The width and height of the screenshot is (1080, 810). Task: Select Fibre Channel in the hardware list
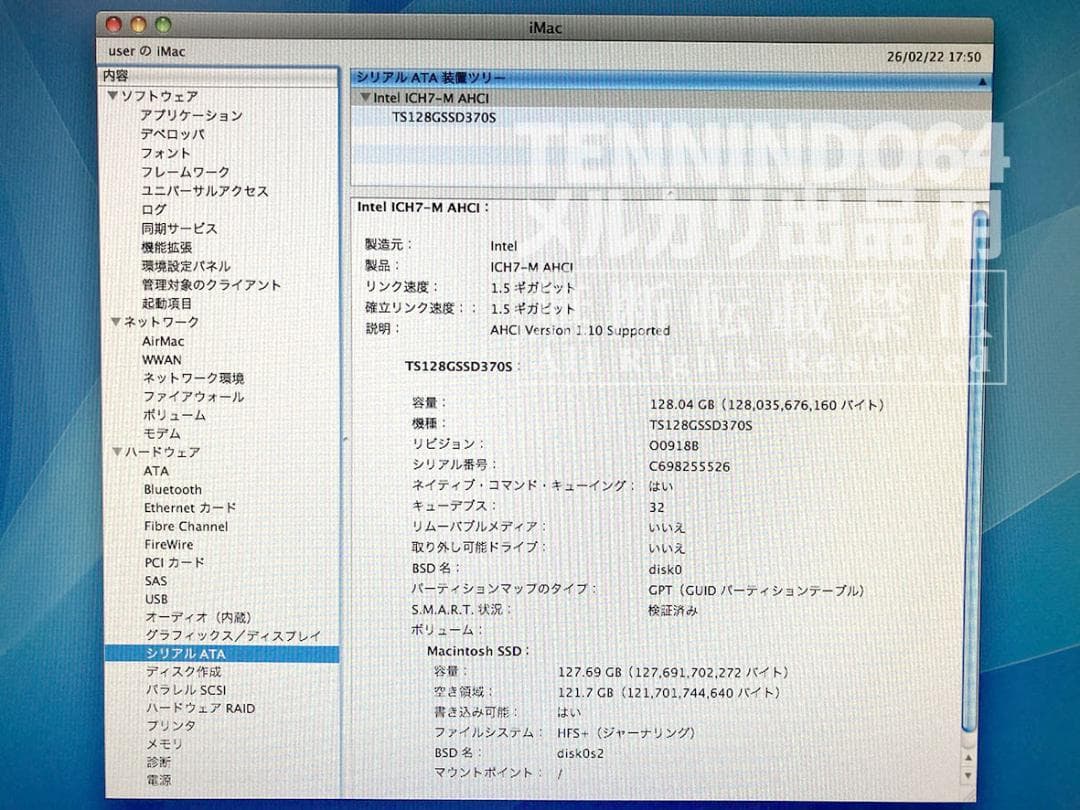point(186,526)
